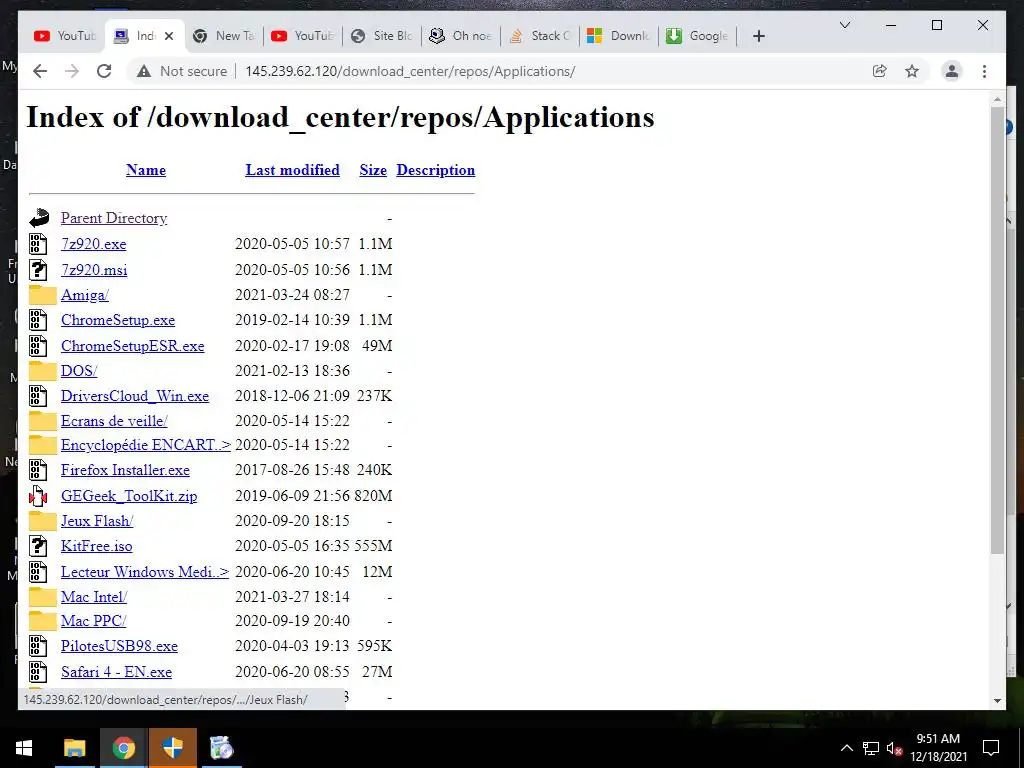Screen dimensions: 1024x768
Task: Reload the page with the refresh icon
Action: pyautogui.click(x=104, y=71)
